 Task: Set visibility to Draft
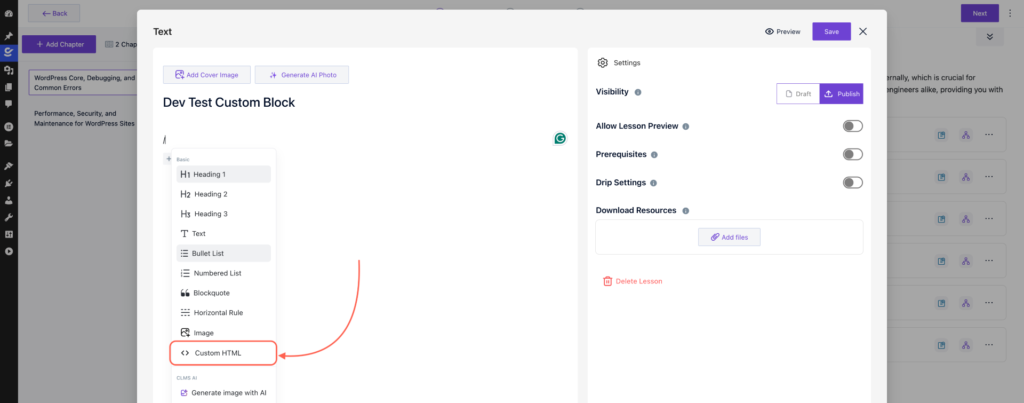798,93
